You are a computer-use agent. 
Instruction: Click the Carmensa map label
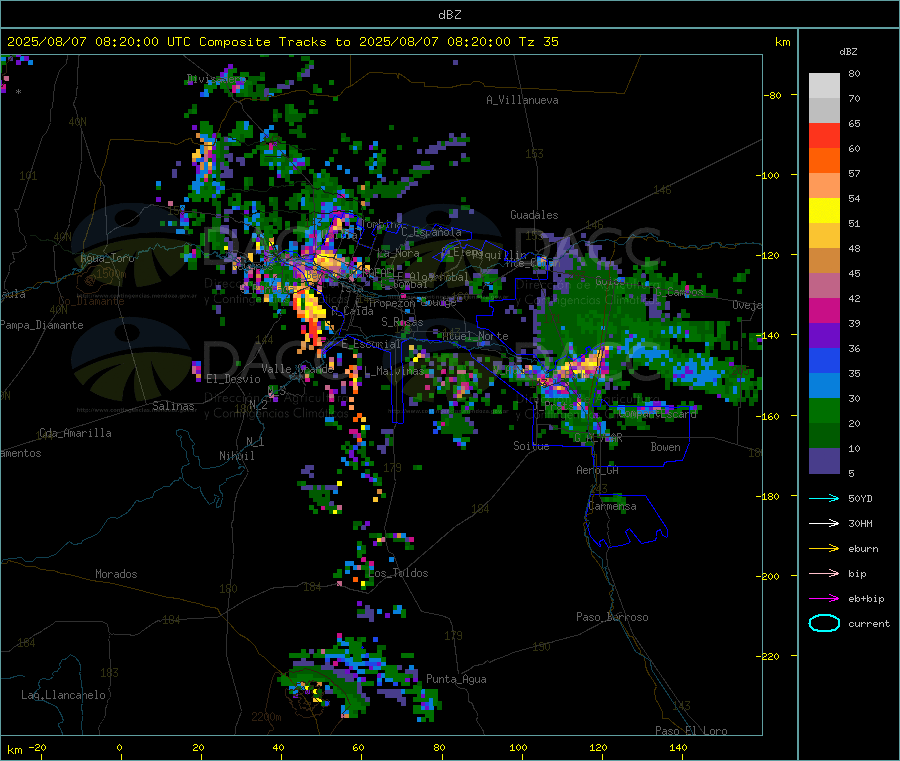(612, 506)
